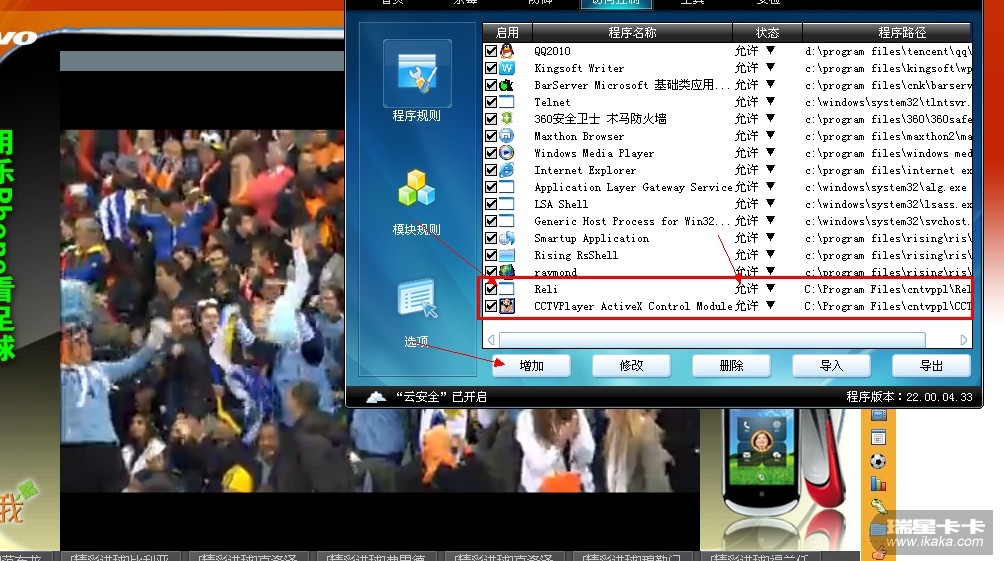Click the LSA Shell window icon
The height and width of the screenshot is (561, 1004).
(506, 204)
